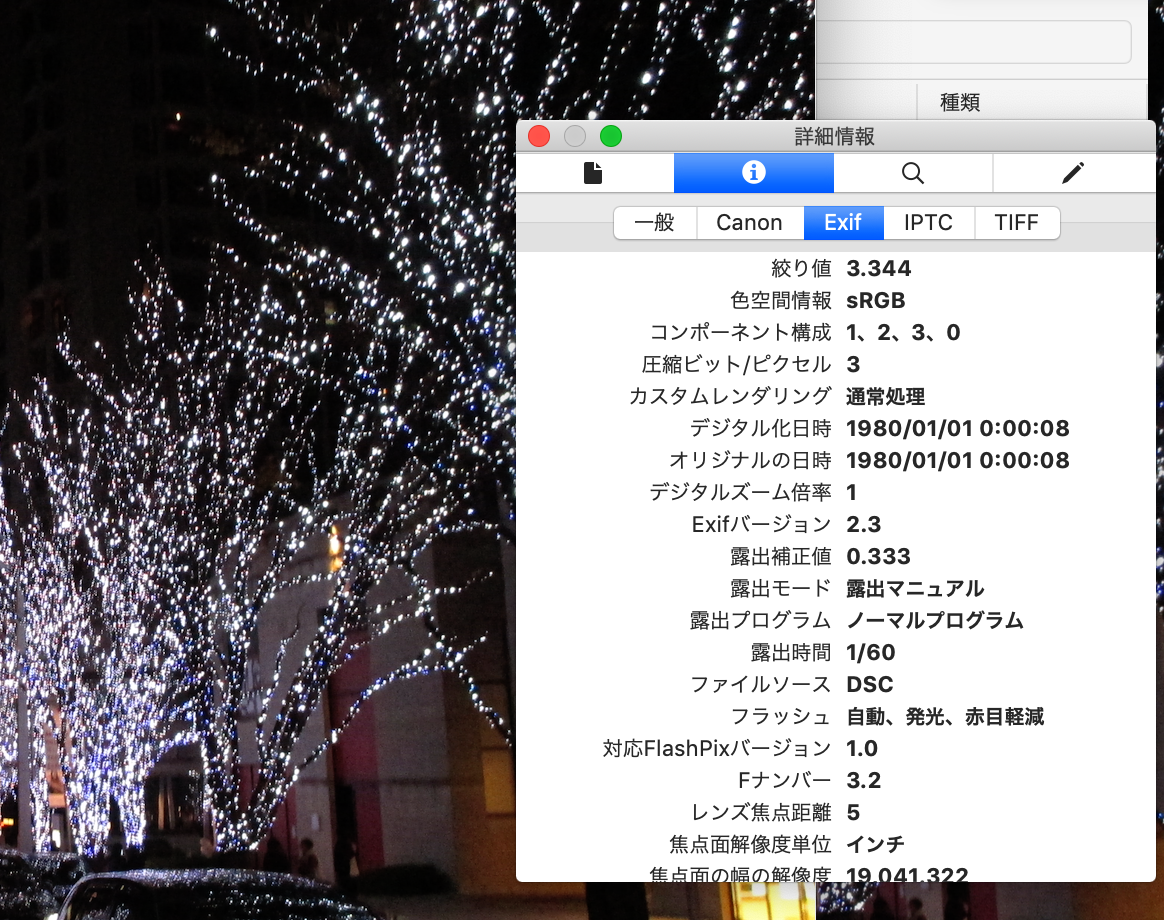This screenshot has width=1164, height=920.
Task: Click the green zoom window button
Action: pos(610,137)
